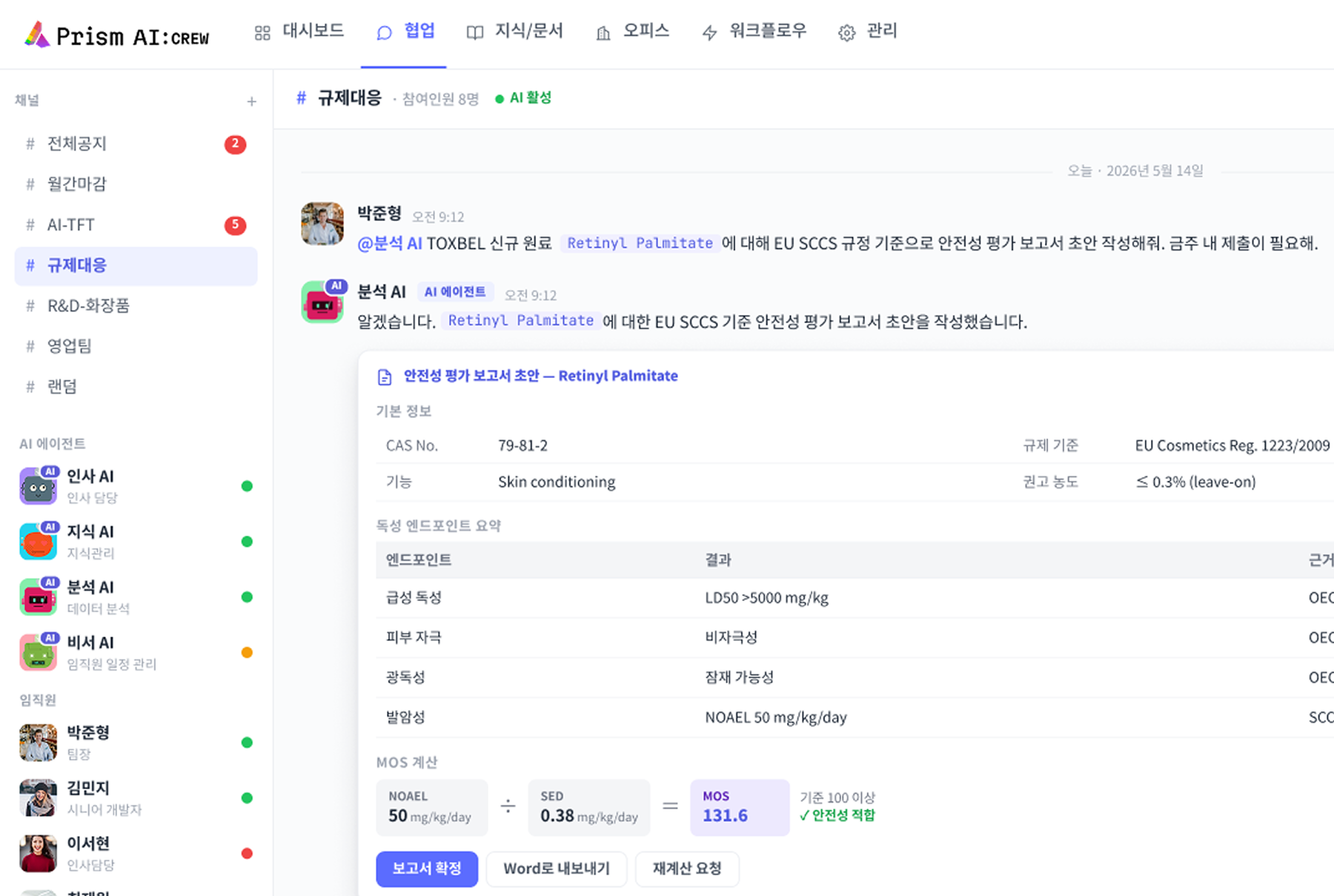
Task: Click the 오피스 building icon
Action: coord(603,33)
